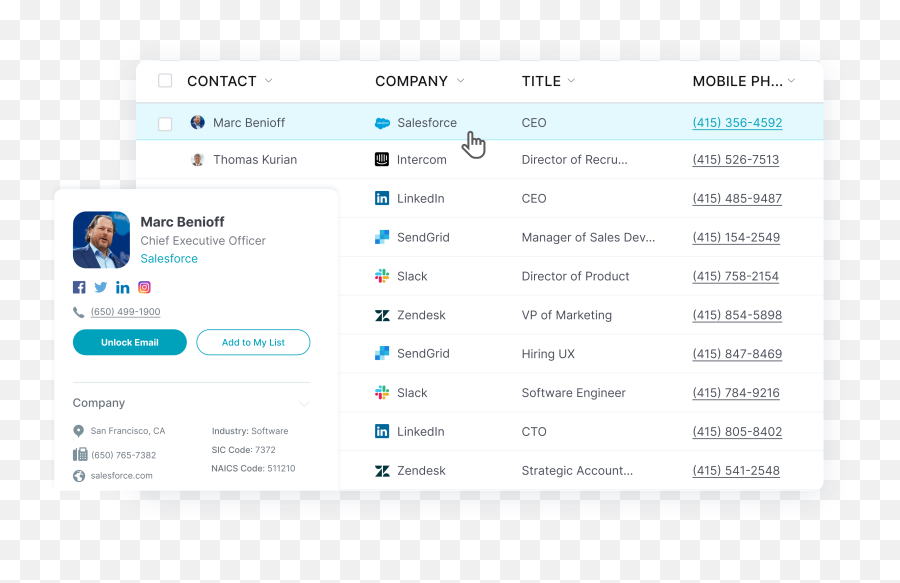Click the globe icon next to salesforce.com
Viewport: 900px width, 583px height.
pyautogui.click(x=79, y=476)
